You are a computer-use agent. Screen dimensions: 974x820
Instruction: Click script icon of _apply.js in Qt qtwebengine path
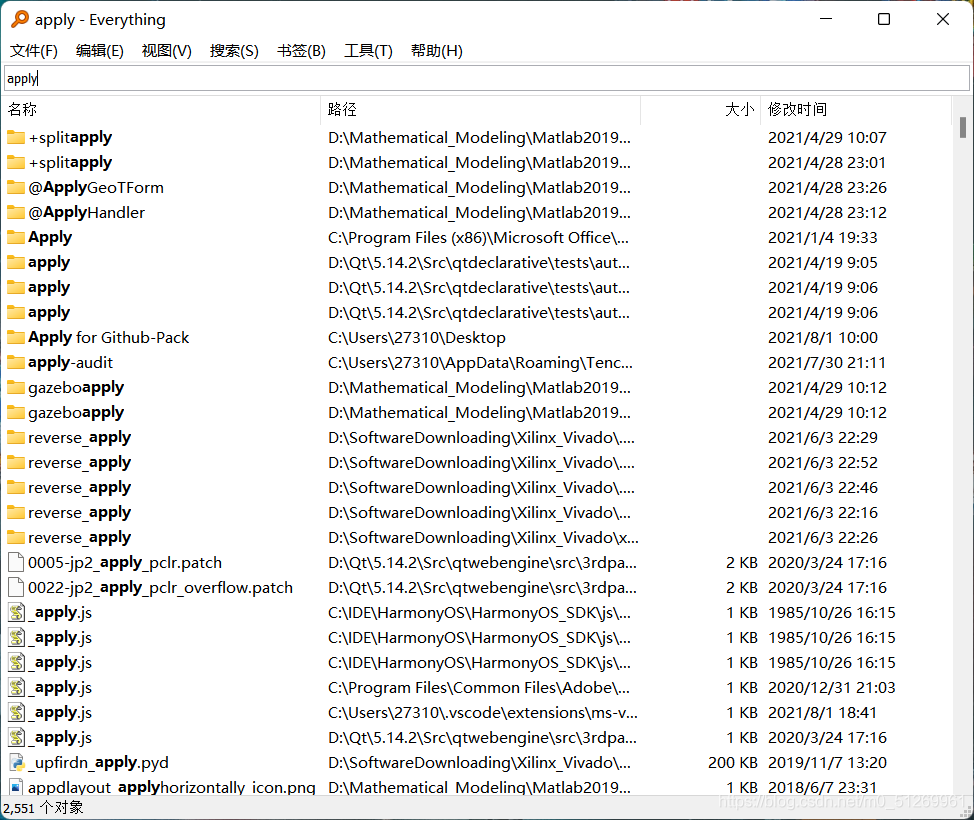[16, 737]
